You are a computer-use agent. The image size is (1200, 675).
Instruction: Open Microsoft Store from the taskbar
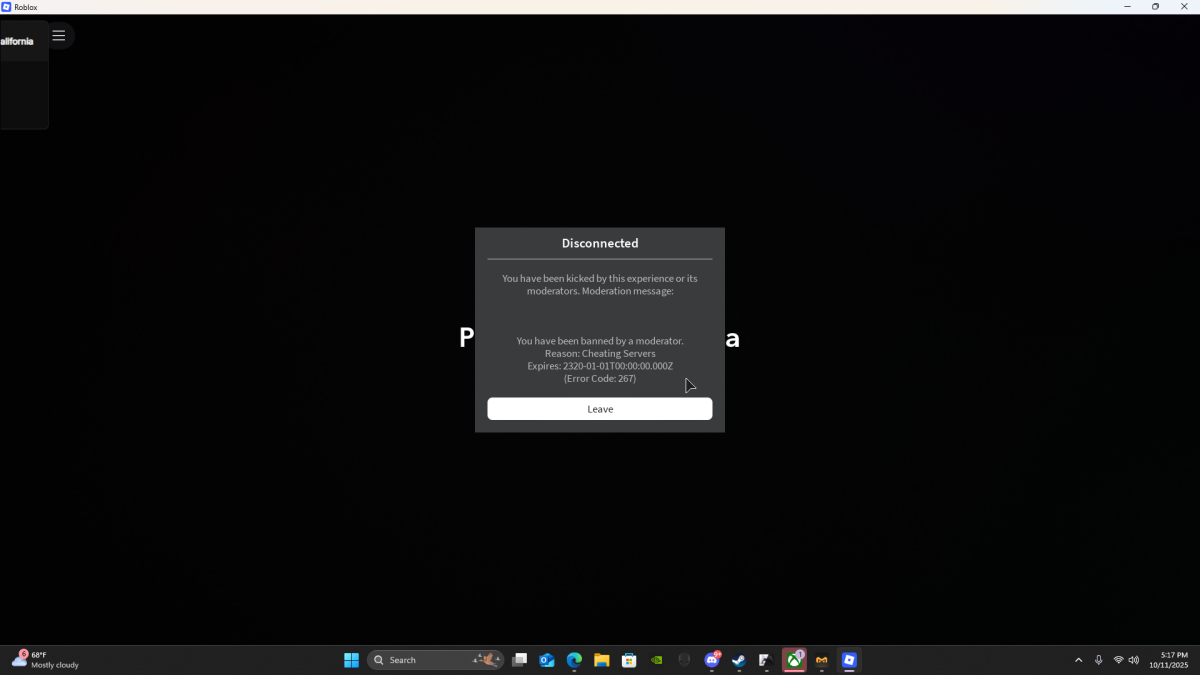629,660
